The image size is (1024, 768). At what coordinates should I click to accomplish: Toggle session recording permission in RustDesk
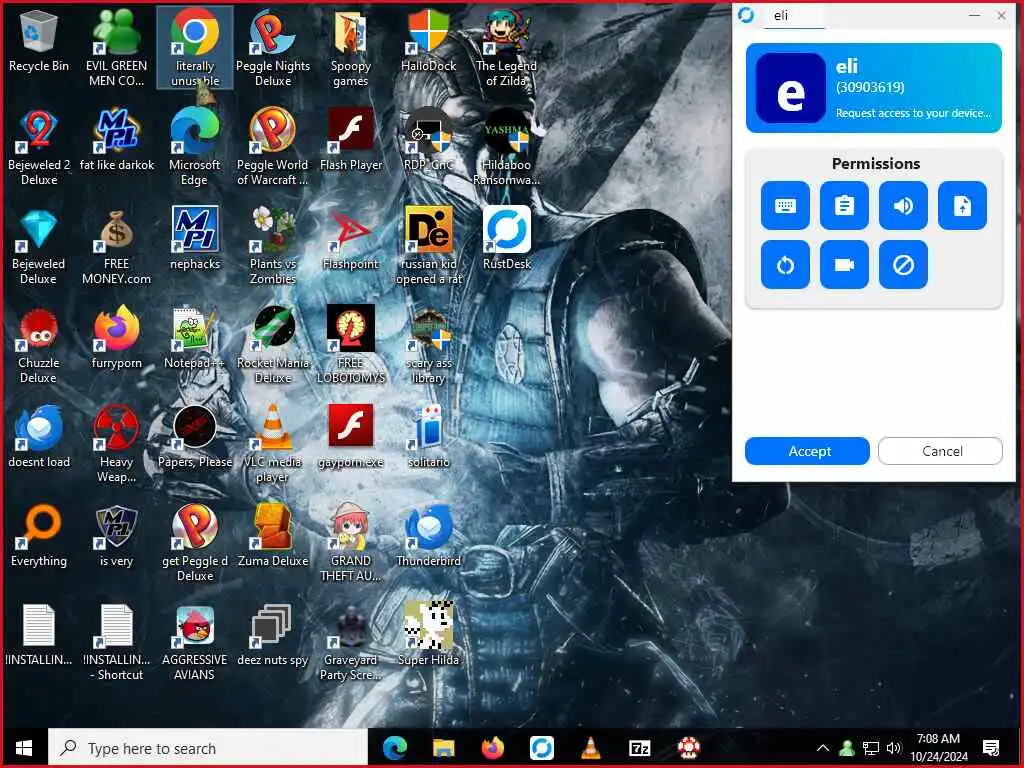[x=844, y=264]
